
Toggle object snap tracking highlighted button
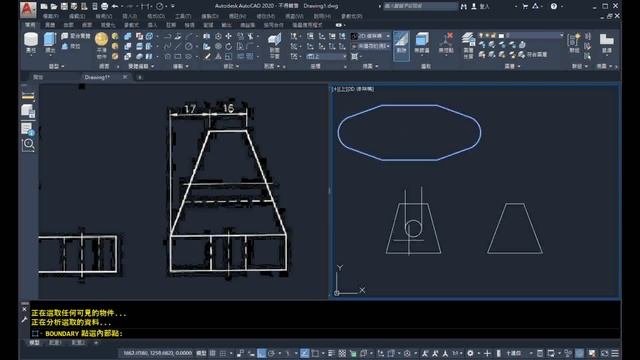tap(304, 353)
